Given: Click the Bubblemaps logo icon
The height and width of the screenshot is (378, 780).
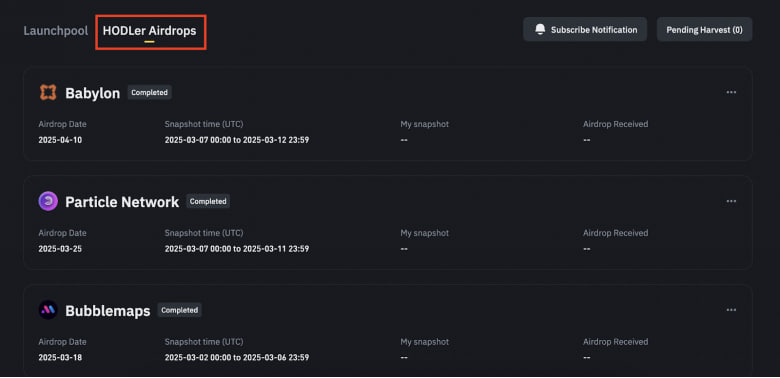Looking at the screenshot, I should pyautogui.click(x=48, y=310).
